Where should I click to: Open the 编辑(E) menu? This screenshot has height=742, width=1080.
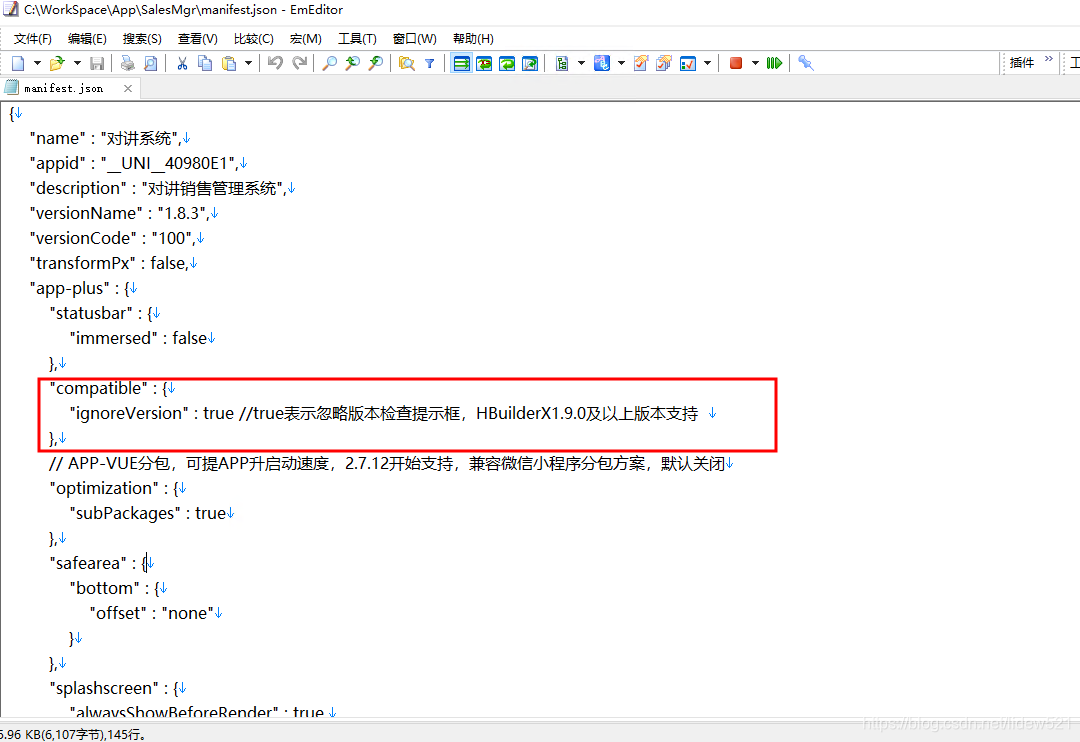[x=87, y=39]
